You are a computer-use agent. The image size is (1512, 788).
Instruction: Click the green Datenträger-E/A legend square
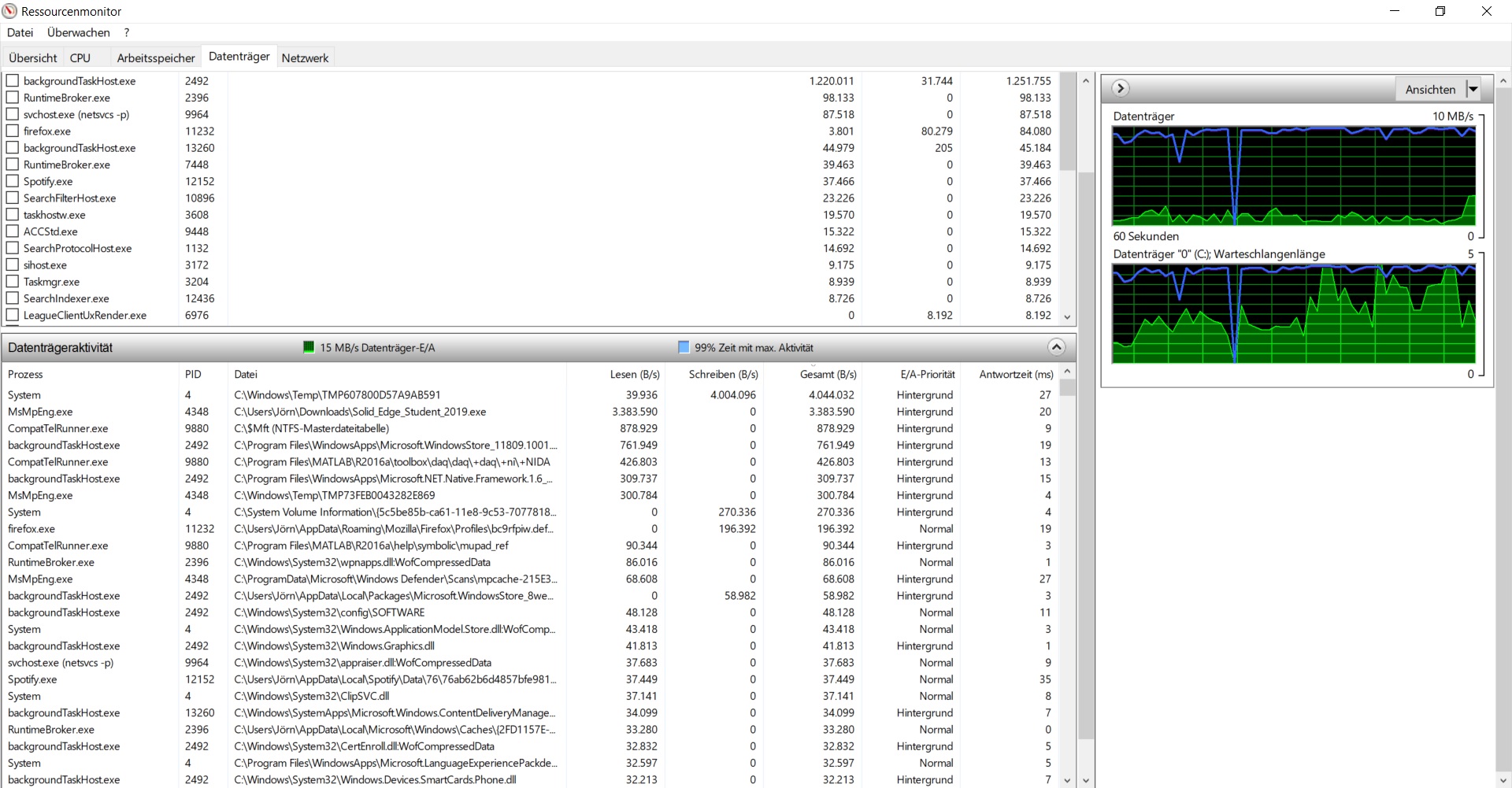coord(309,347)
